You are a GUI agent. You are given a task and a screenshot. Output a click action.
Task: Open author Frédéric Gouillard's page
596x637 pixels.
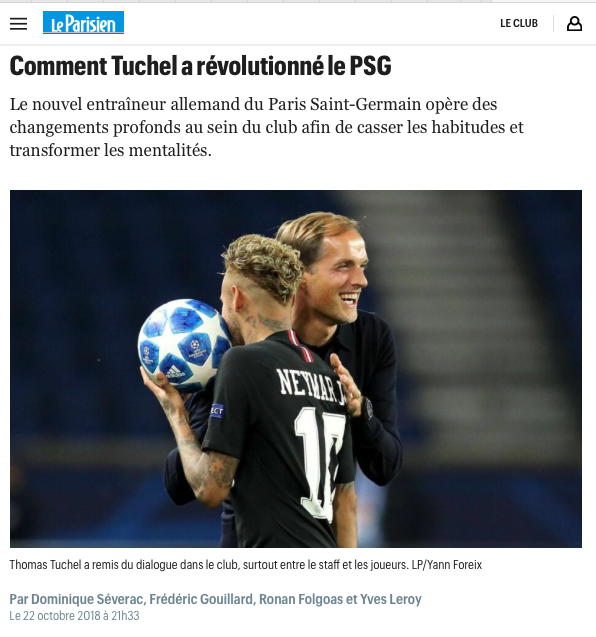[201, 599]
